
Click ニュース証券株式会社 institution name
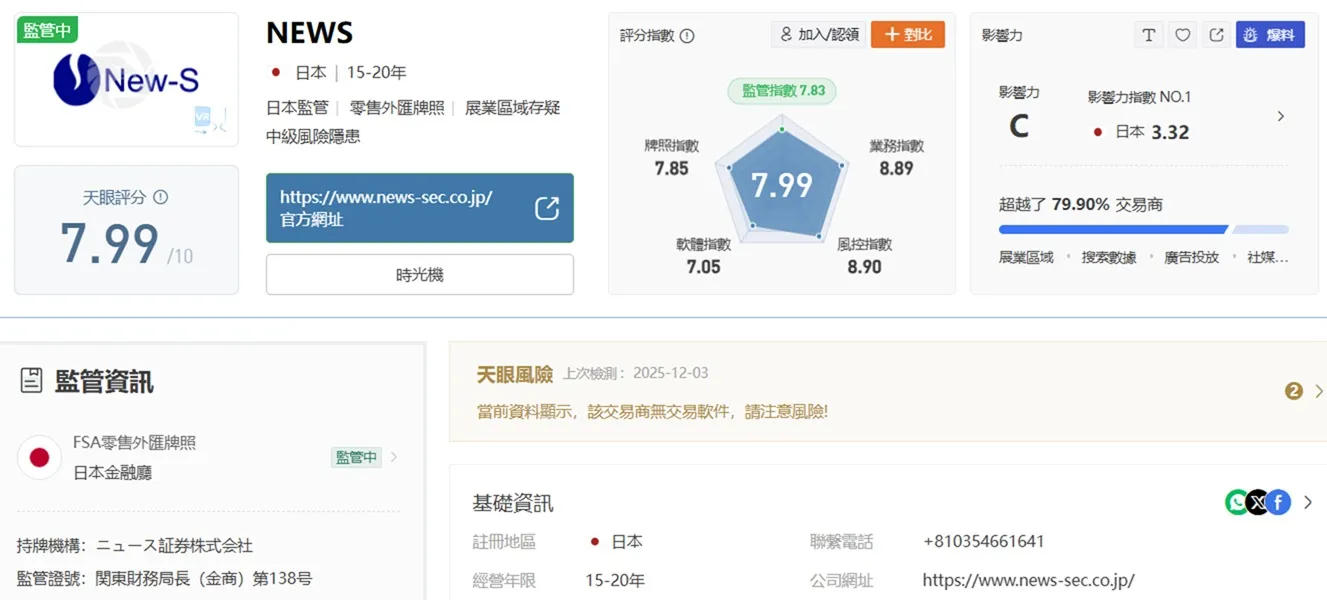(x=174, y=546)
